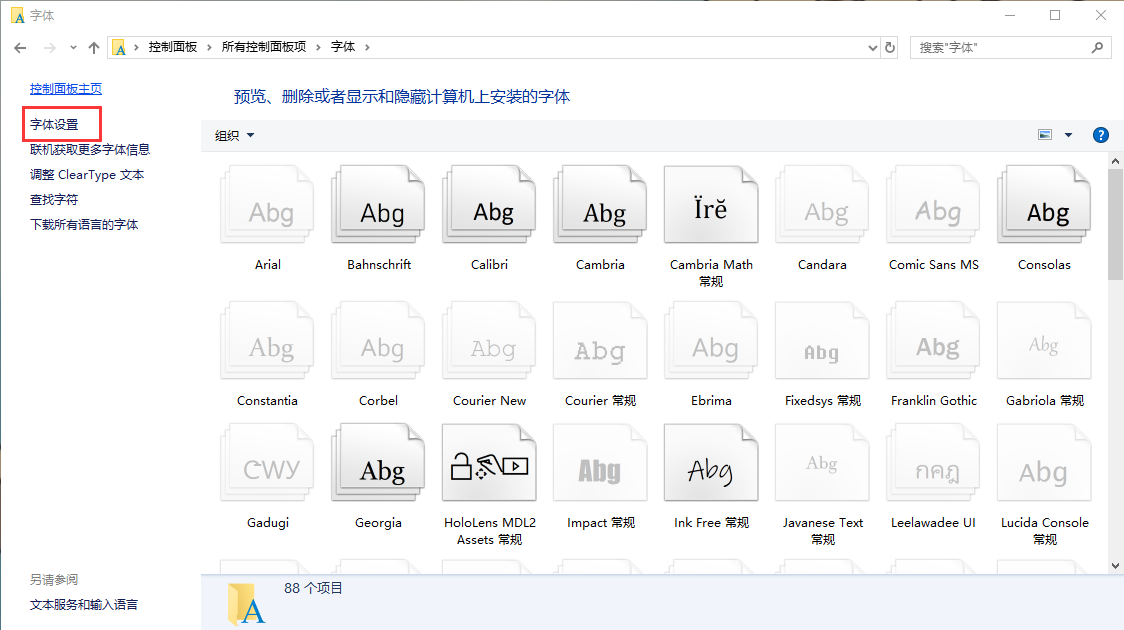Click 控制面板 breadcrumb segment
Viewport: 1124px width, 630px height.
[173, 47]
